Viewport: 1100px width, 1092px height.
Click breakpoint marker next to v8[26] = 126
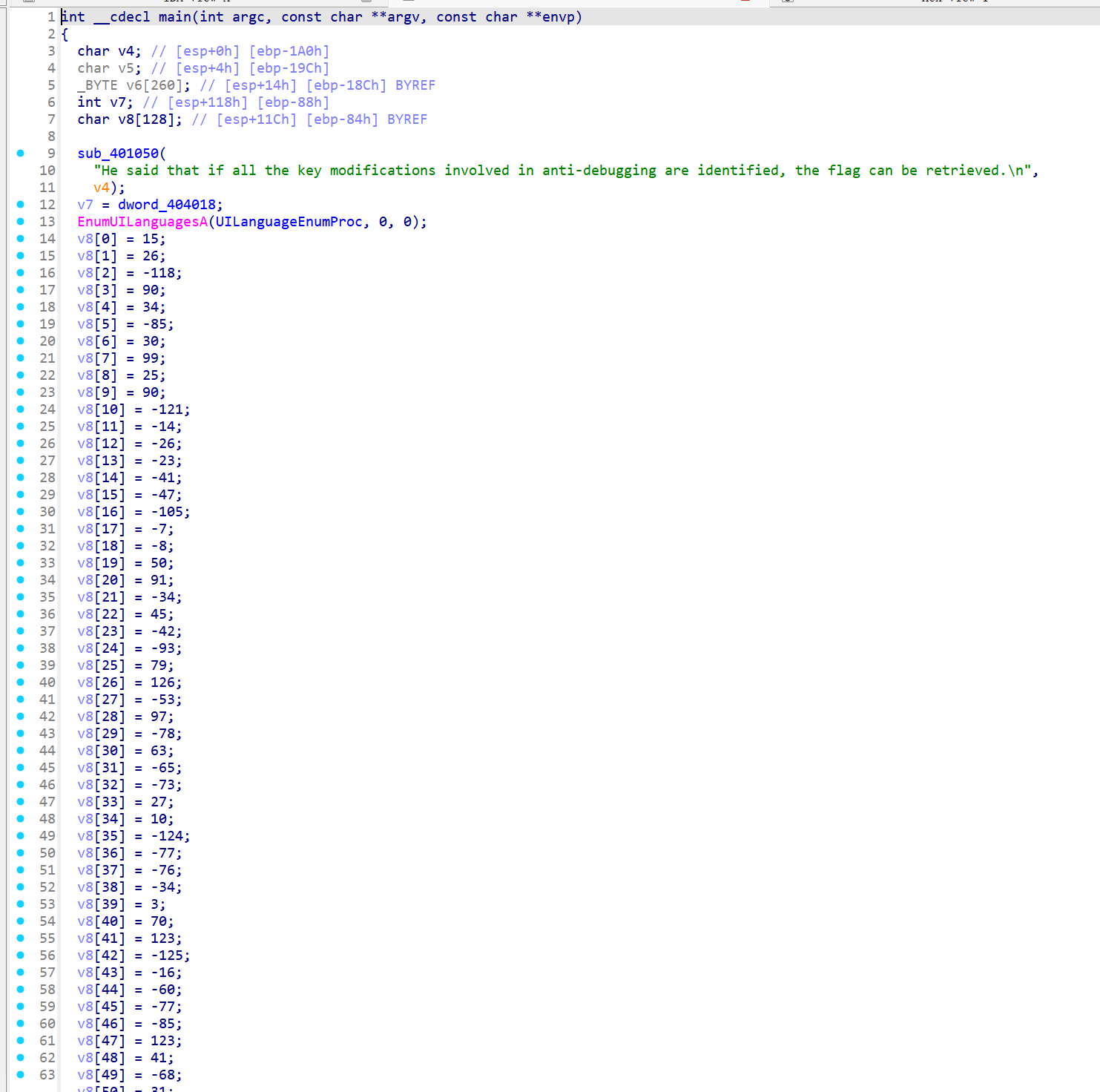pyautogui.click(x=21, y=682)
